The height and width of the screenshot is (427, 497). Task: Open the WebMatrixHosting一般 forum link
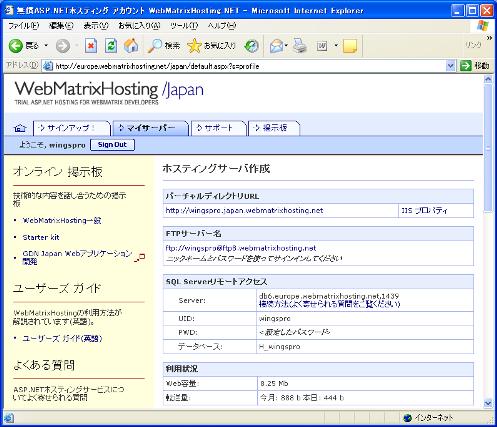pos(62,221)
